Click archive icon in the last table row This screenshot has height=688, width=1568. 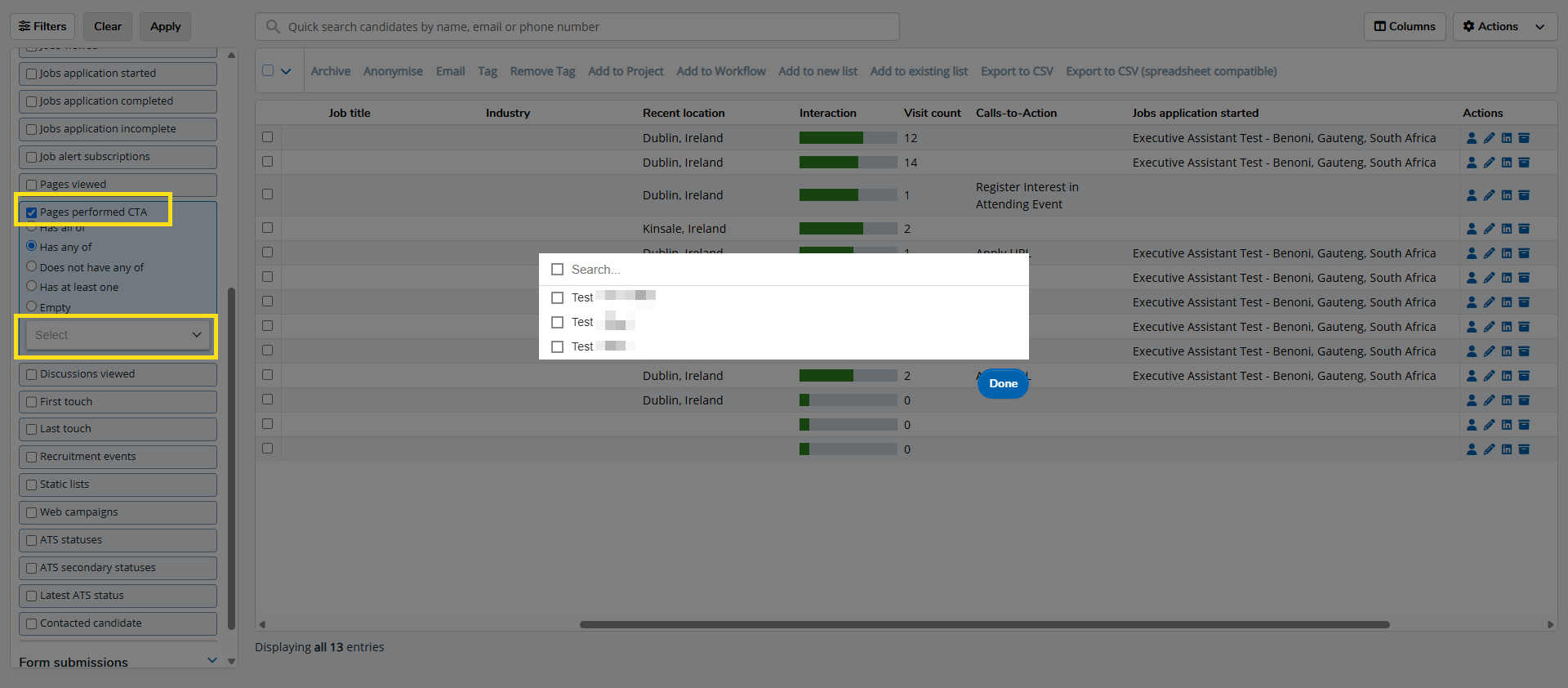coord(1524,449)
